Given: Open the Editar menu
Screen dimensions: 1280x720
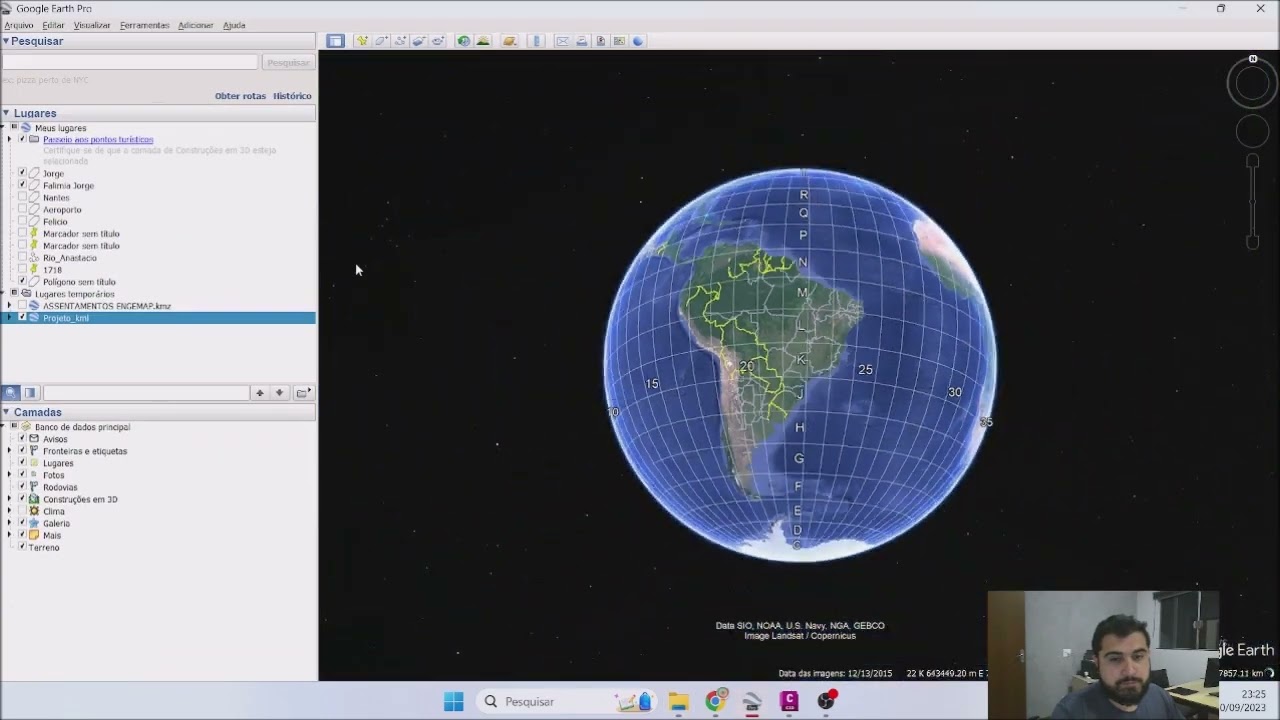Looking at the screenshot, I should tap(53, 25).
